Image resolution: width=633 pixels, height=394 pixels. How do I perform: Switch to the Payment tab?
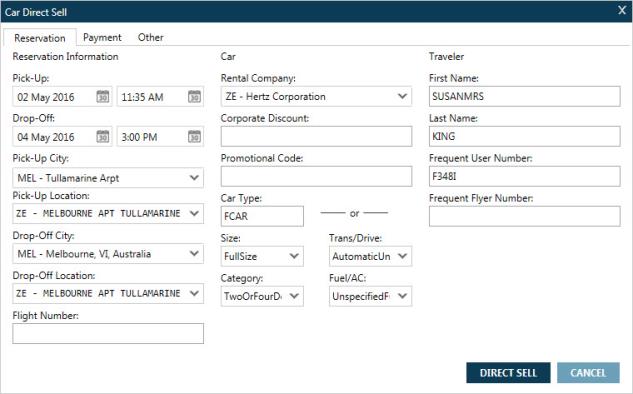[x=102, y=38]
